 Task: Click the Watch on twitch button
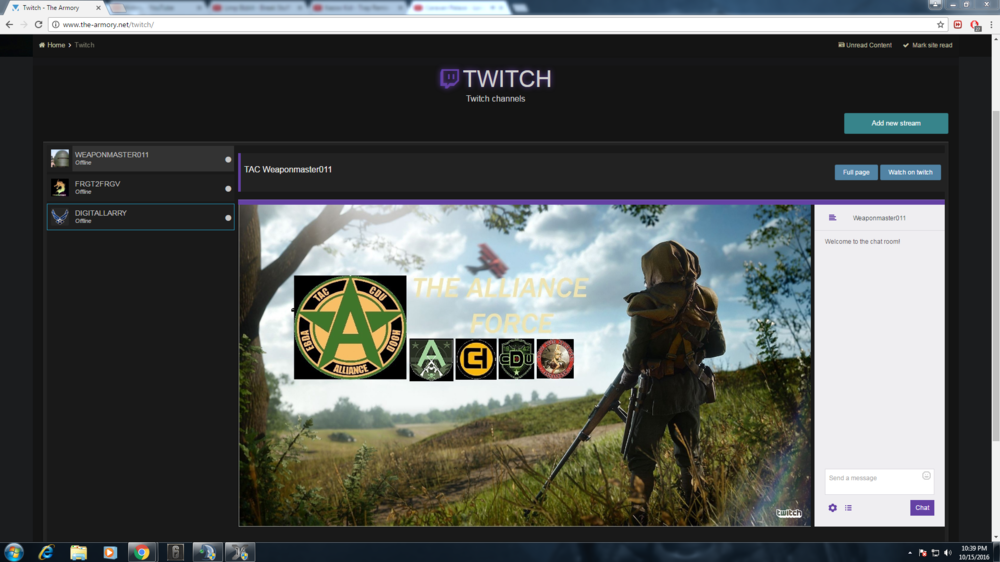pyautogui.click(x=910, y=172)
